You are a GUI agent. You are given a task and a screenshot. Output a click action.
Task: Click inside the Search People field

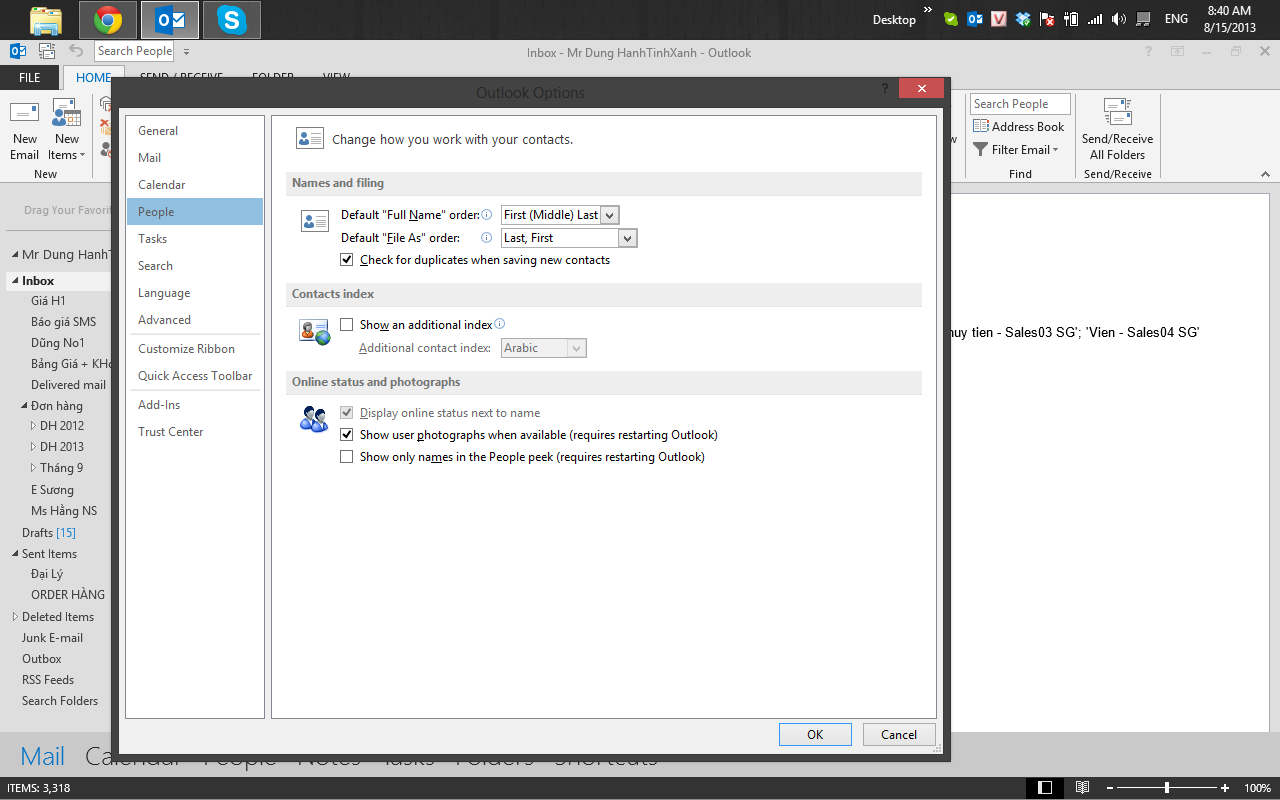click(x=1019, y=103)
